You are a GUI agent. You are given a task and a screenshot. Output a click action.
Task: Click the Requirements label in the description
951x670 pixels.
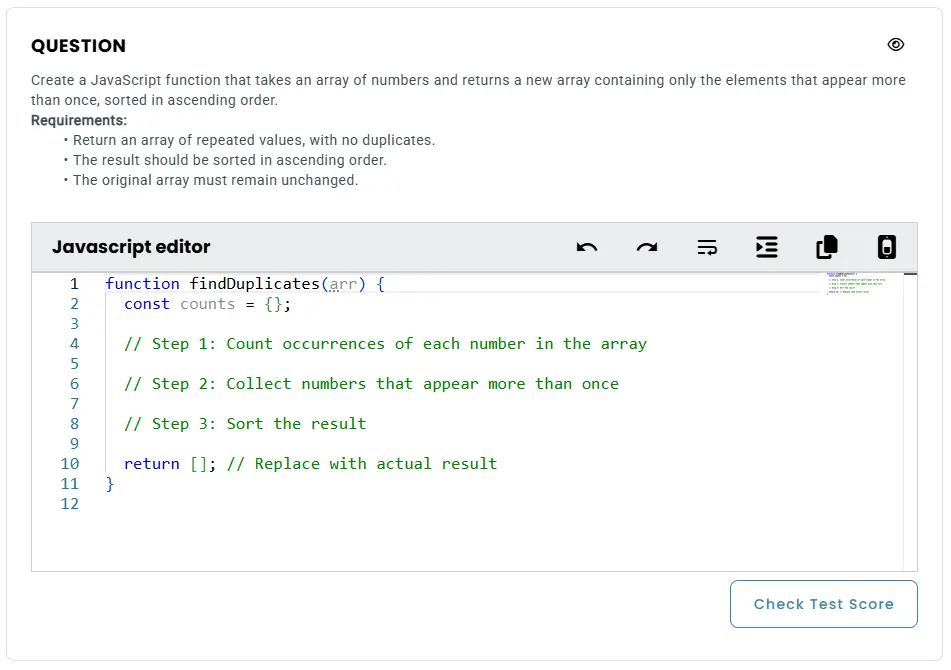coord(79,120)
